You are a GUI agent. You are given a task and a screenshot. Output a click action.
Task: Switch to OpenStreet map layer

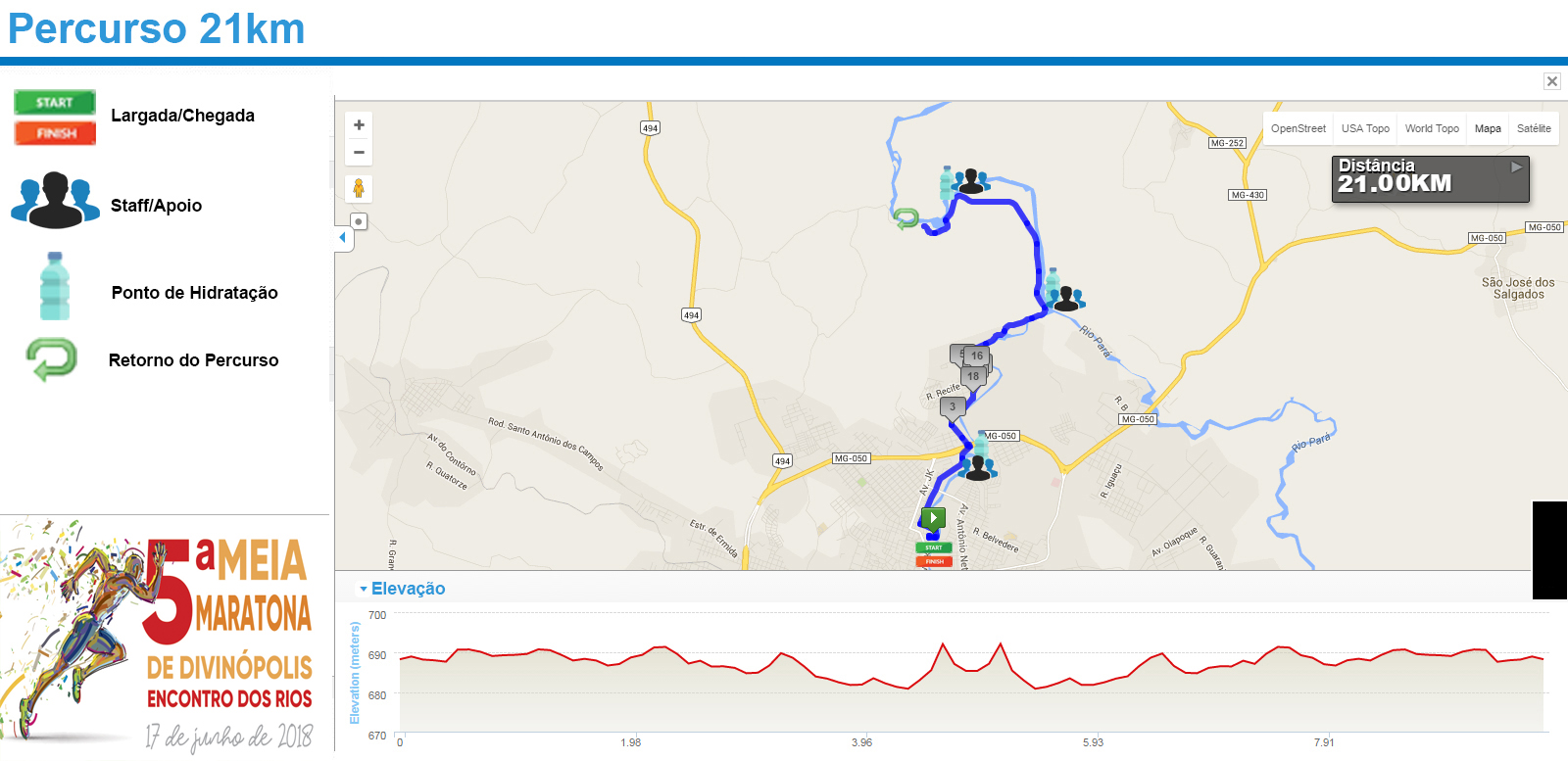pyautogui.click(x=1298, y=128)
